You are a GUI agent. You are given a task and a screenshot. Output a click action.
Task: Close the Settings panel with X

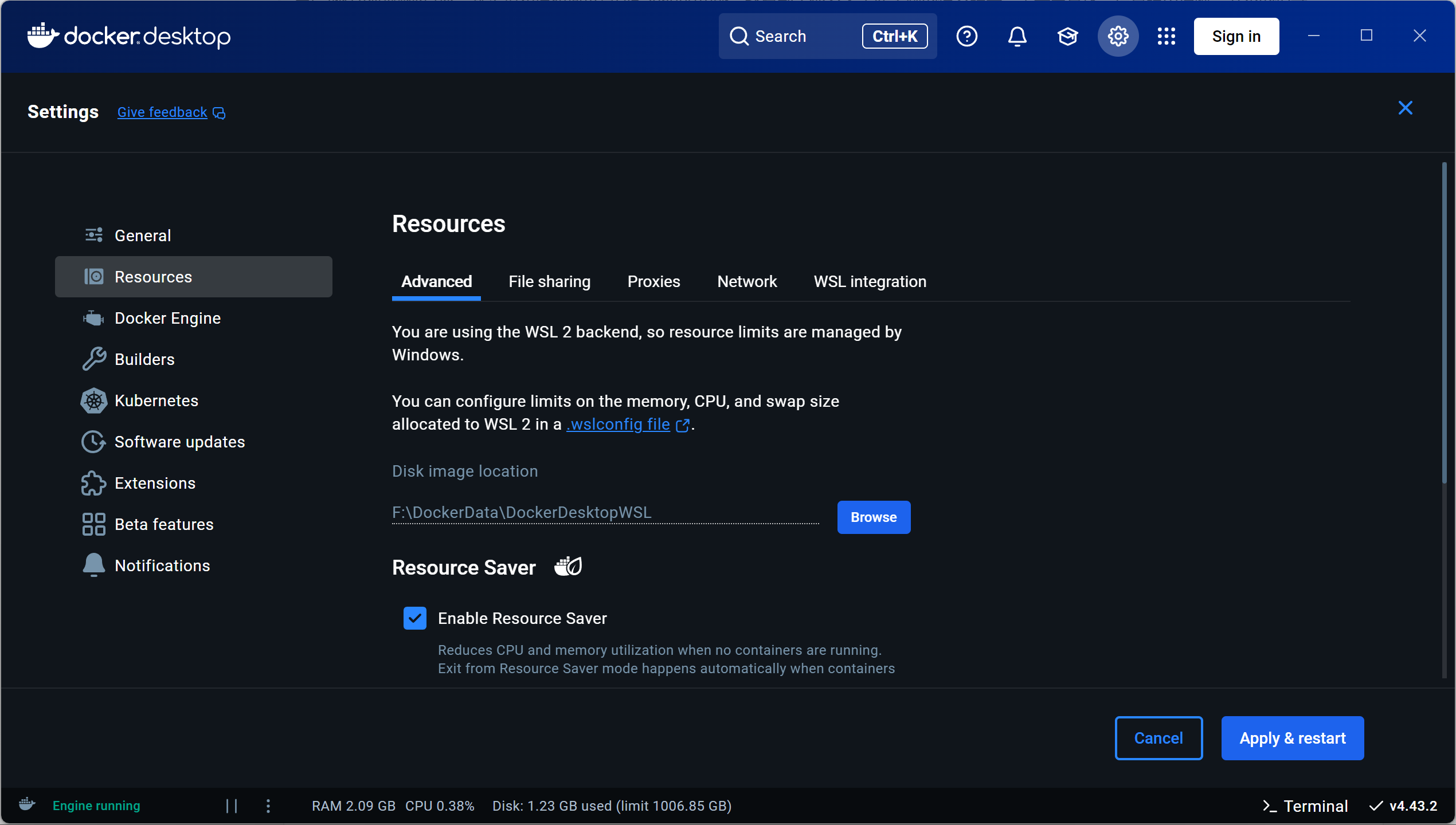point(1405,108)
